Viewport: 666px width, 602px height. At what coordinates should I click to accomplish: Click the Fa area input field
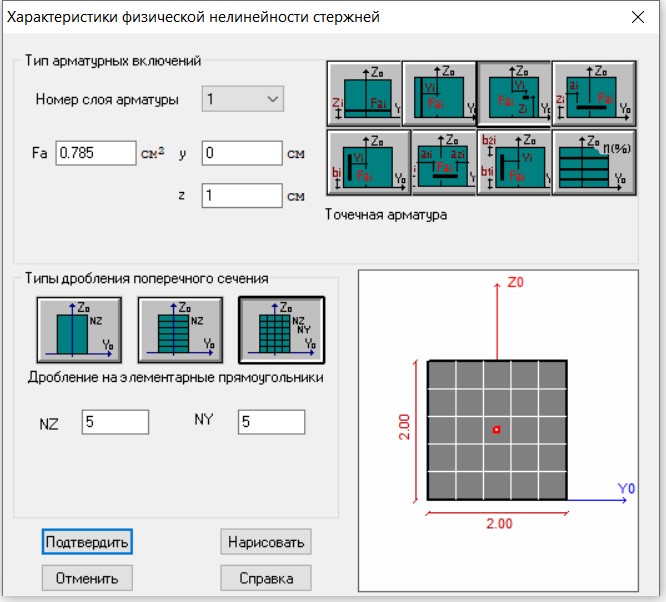[x=96, y=153]
